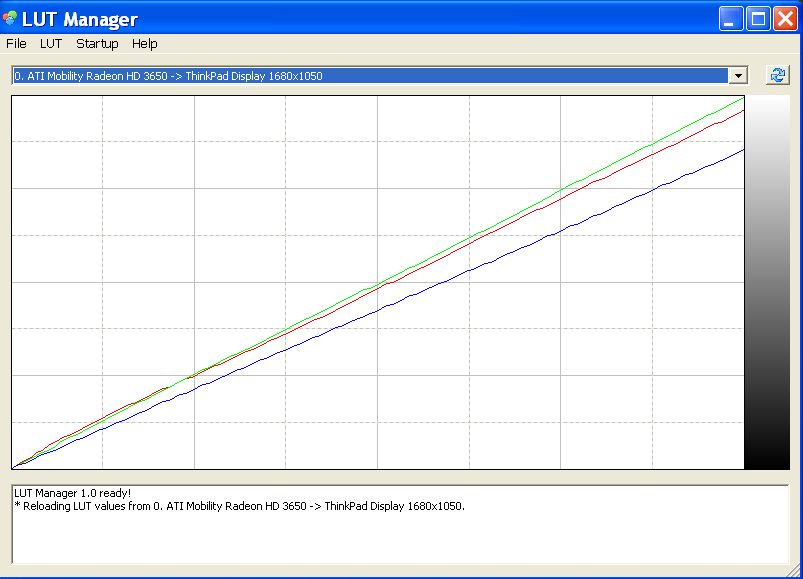This screenshot has width=803, height=579.
Task: Maximize the LUT Manager window
Action: click(x=758, y=18)
